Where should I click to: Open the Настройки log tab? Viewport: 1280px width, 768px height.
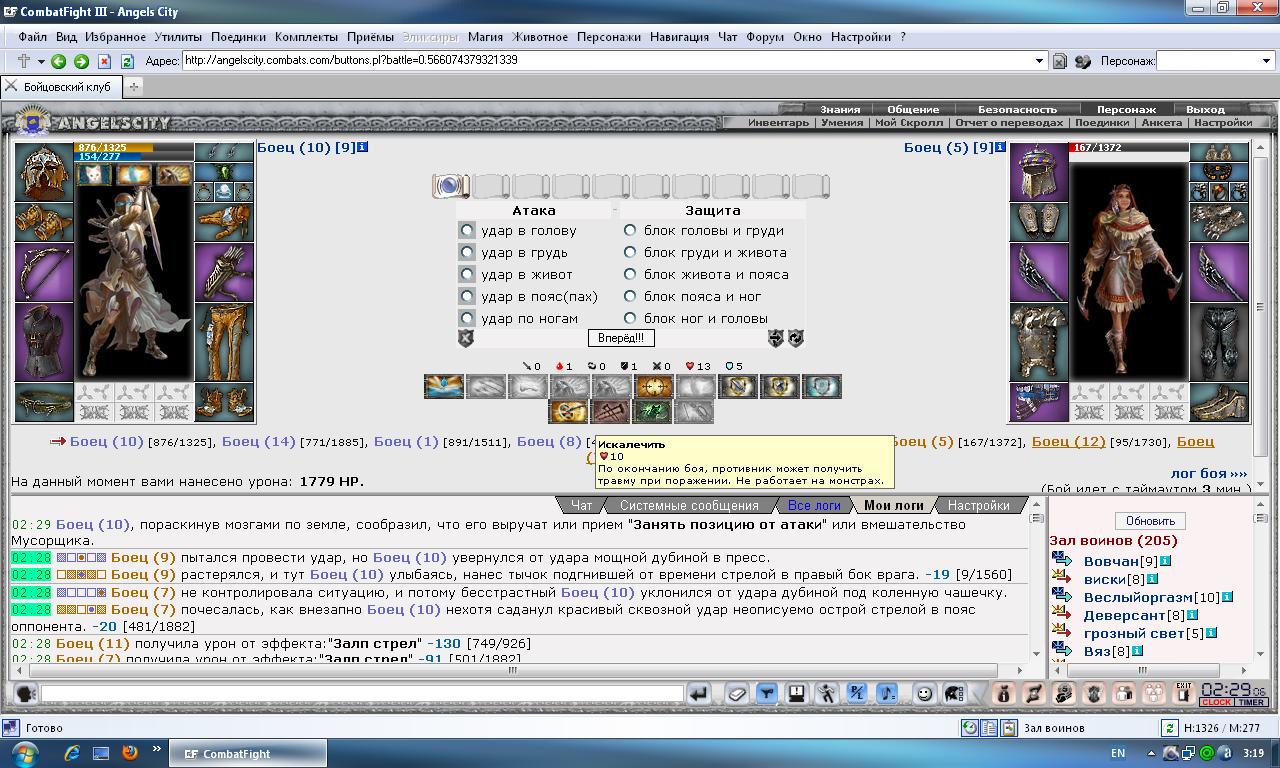pyautogui.click(x=978, y=506)
